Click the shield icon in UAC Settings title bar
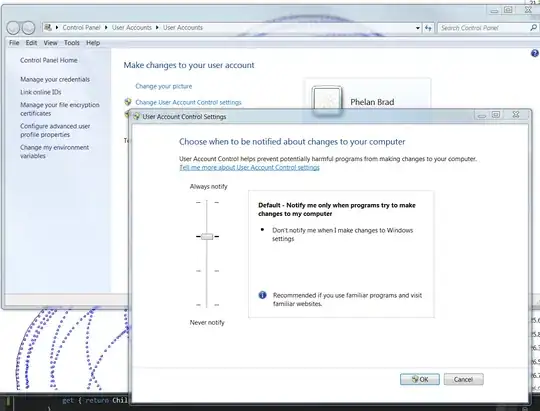The width and height of the screenshot is (540, 411). coord(136,116)
